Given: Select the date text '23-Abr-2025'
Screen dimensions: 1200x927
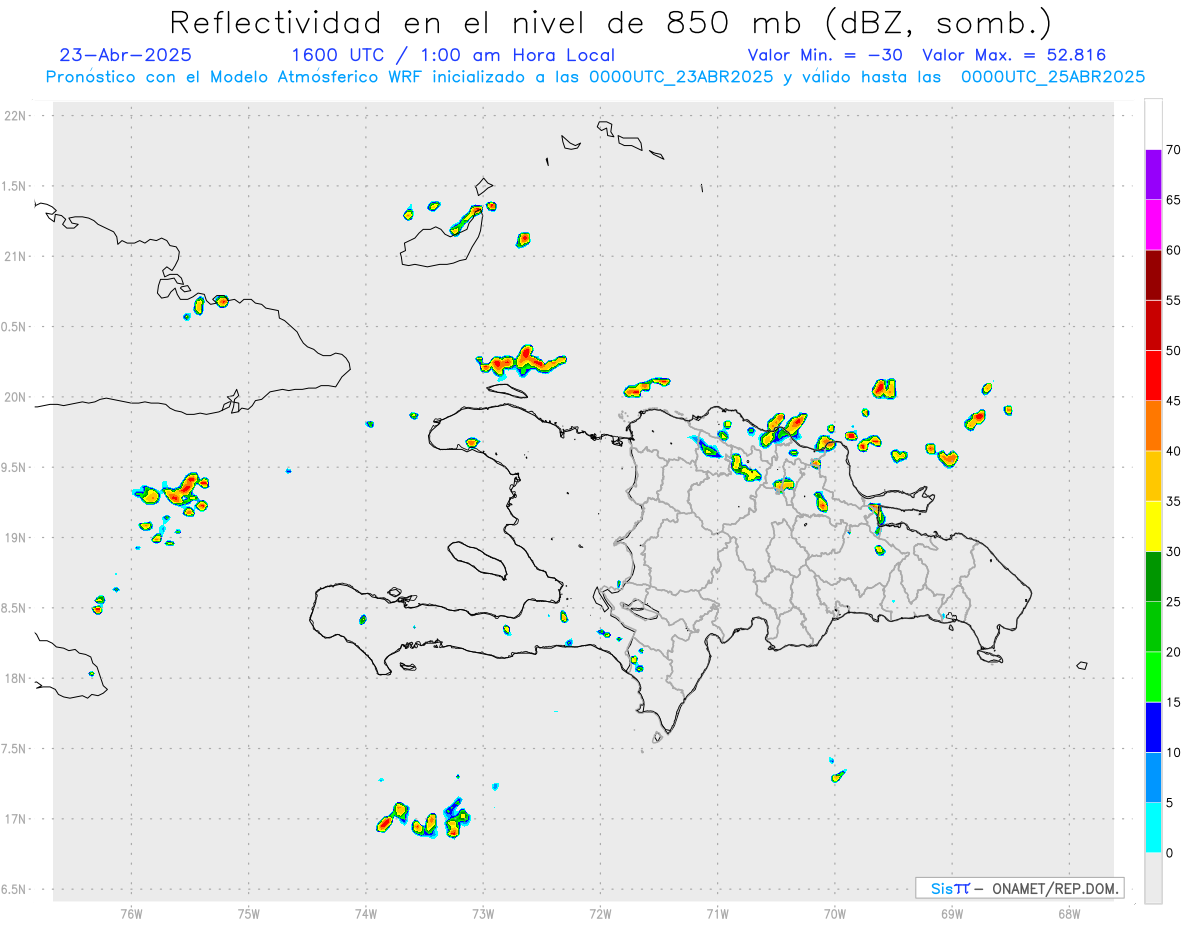Looking at the screenshot, I should (x=126, y=55).
